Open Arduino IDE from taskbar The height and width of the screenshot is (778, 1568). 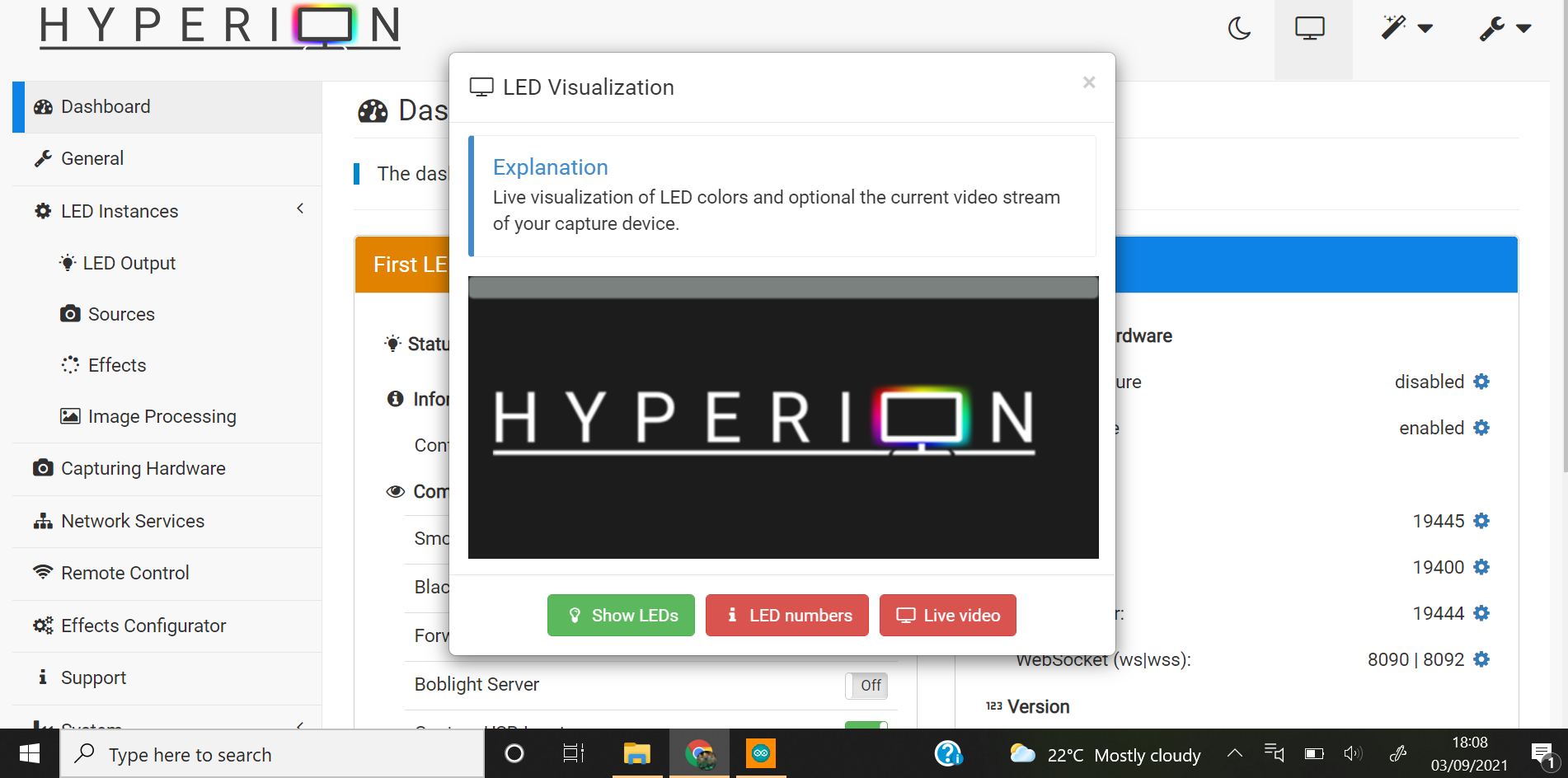point(760,753)
